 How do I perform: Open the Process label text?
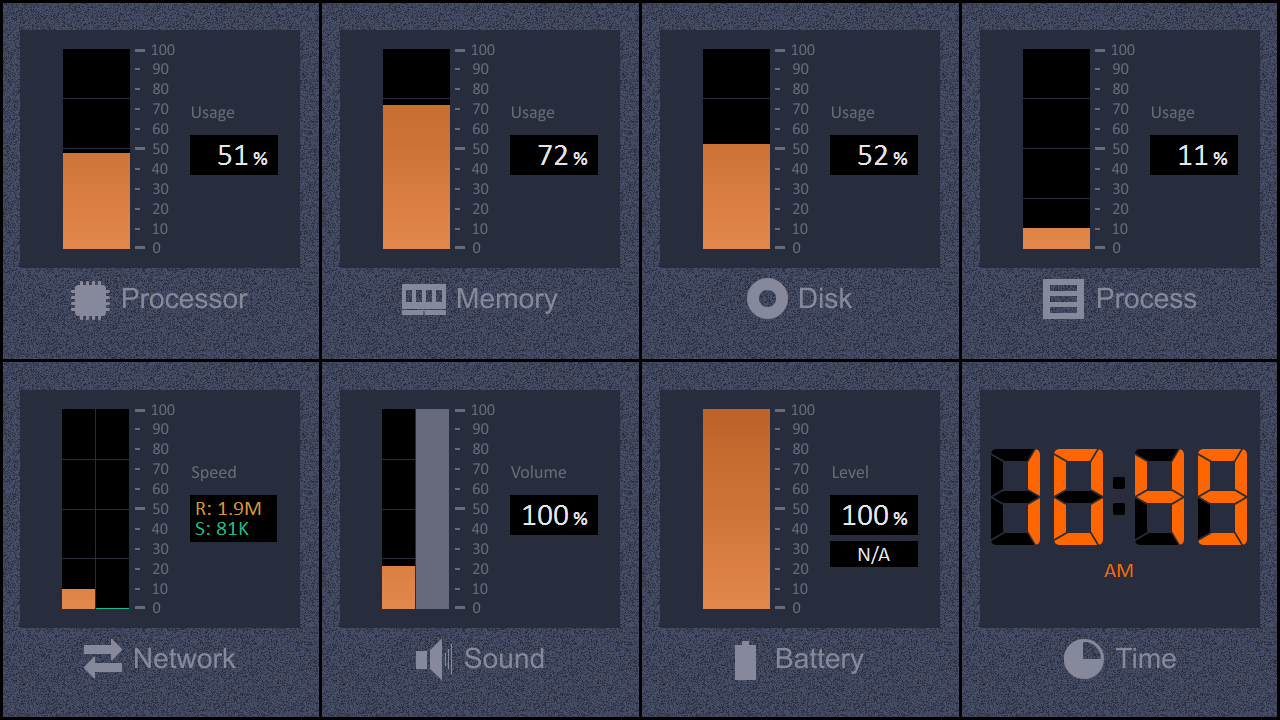tap(1146, 299)
